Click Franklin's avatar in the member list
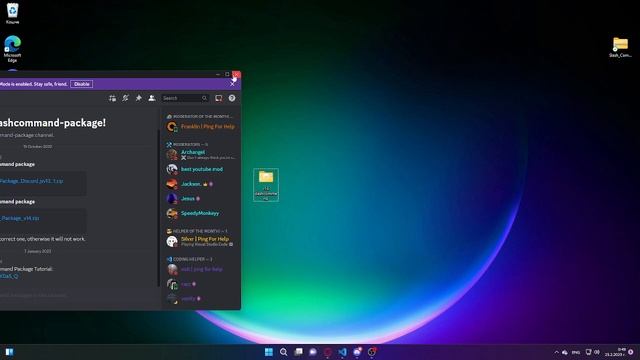 (172, 127)
